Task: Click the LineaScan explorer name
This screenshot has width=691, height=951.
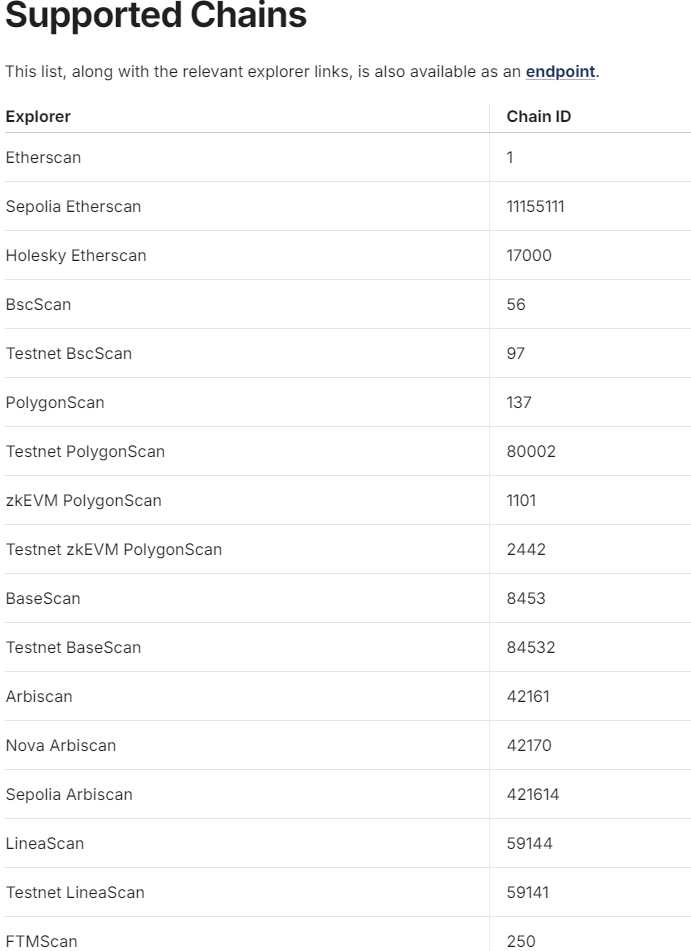Action: 45,844
